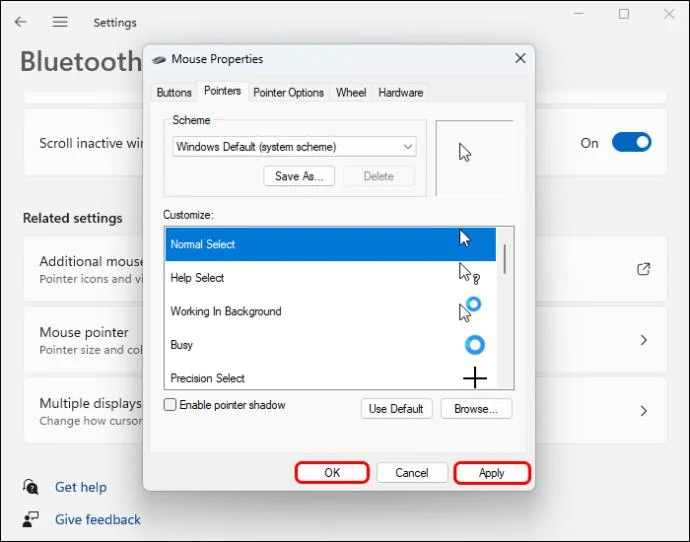Select the Precision Select list entry

click(x=330, y=377)
